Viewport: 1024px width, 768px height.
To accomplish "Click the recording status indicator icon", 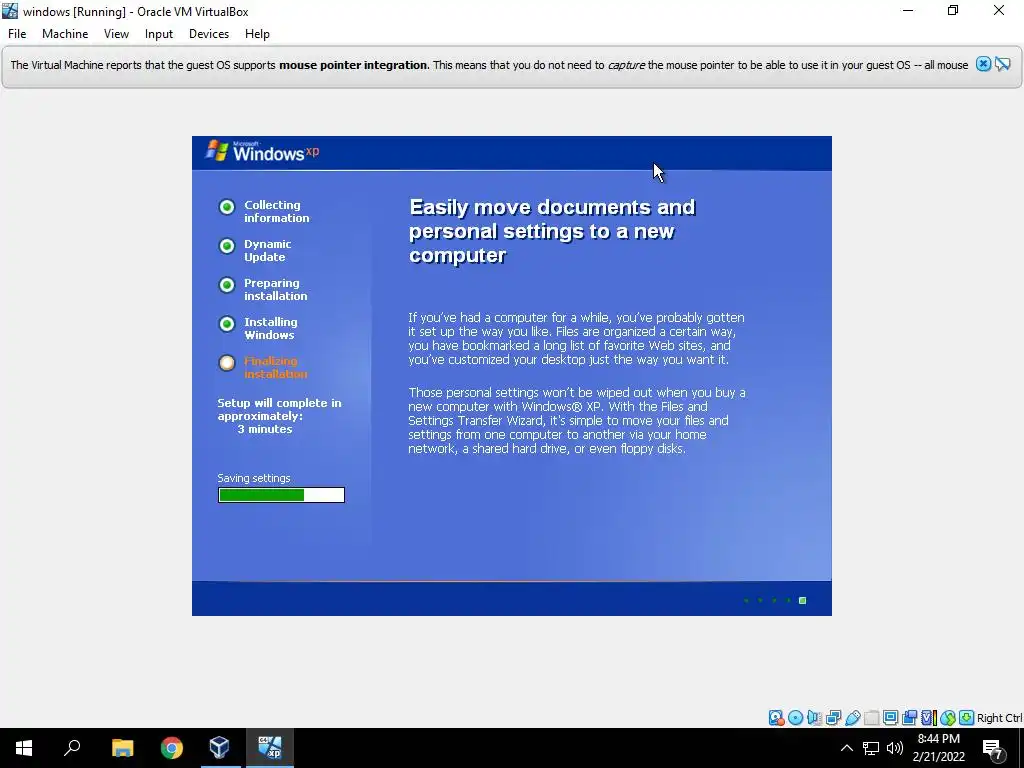I will 909,718.
